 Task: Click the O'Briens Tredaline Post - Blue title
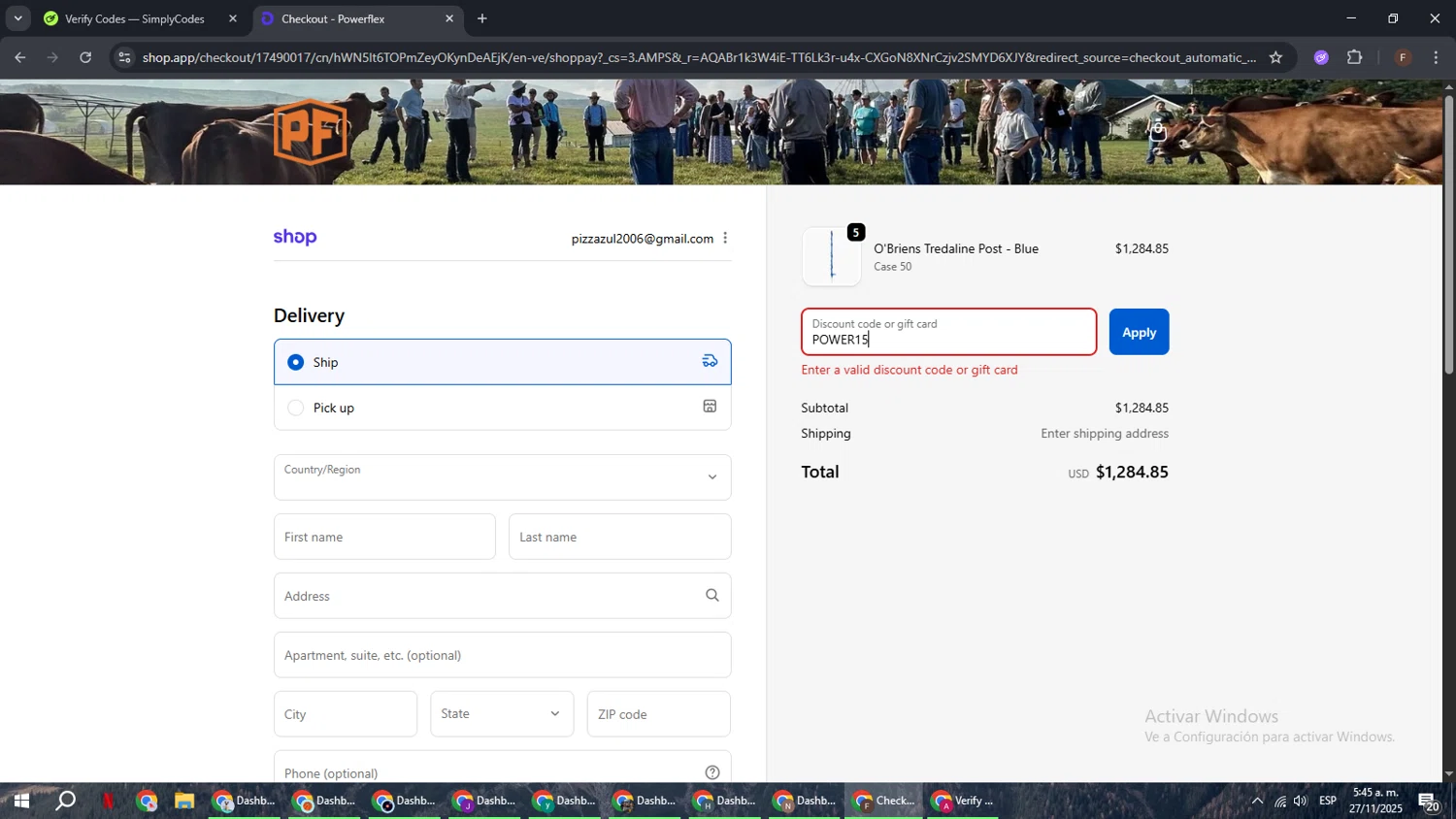(x=956, y=248)
